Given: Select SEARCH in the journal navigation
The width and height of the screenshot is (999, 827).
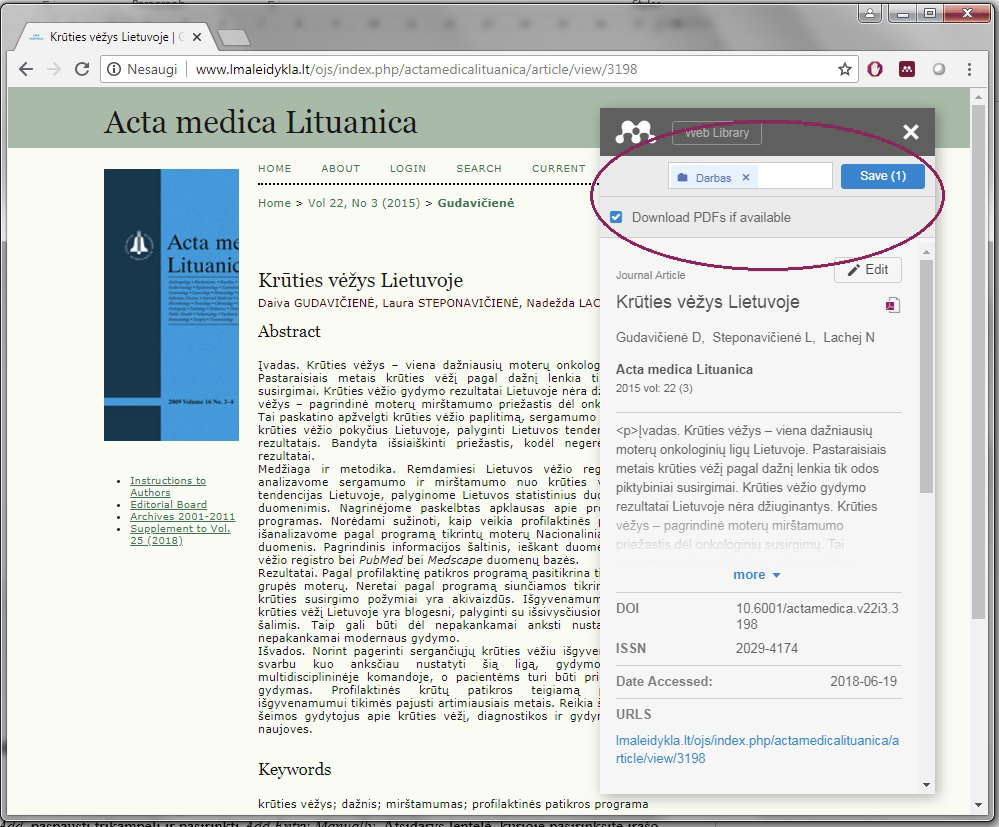Looking at the screenshot, I should pos(479,168).
